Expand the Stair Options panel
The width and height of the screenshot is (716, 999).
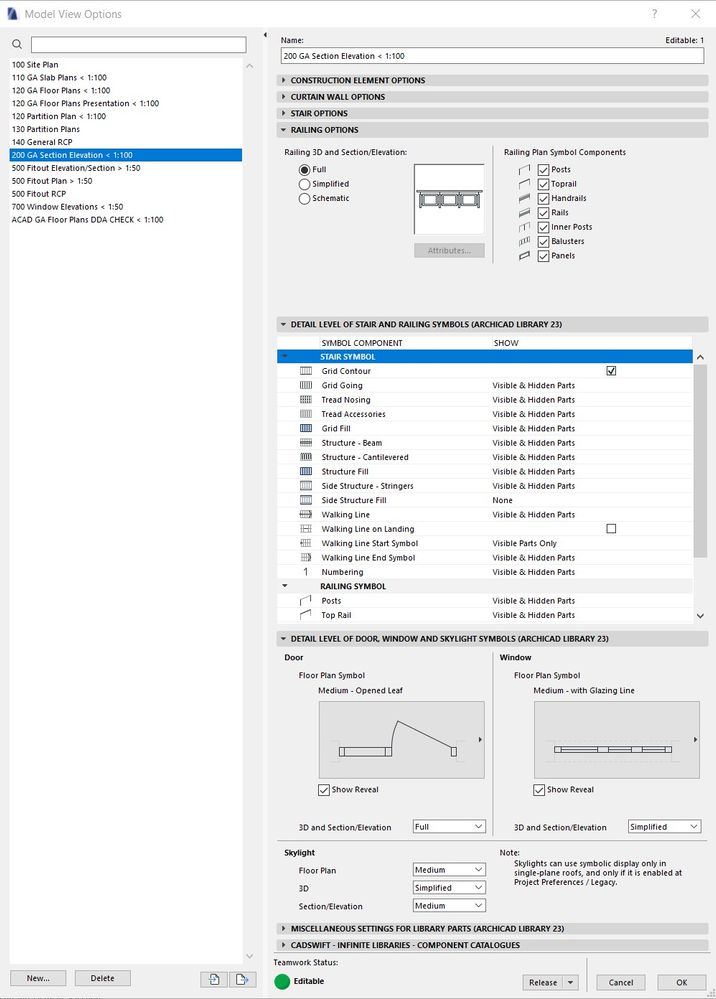[x=492, y=113]
